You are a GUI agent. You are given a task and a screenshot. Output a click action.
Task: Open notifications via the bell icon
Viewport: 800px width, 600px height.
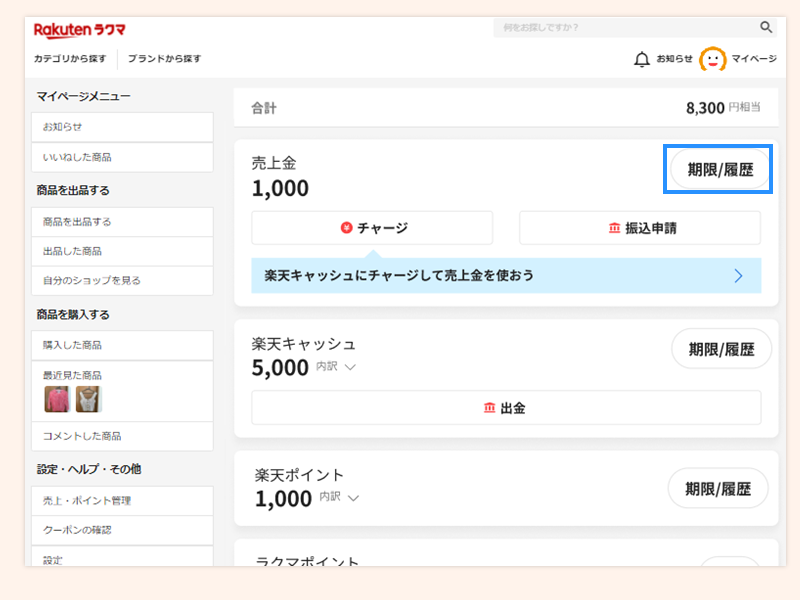(x=641, y=59)
